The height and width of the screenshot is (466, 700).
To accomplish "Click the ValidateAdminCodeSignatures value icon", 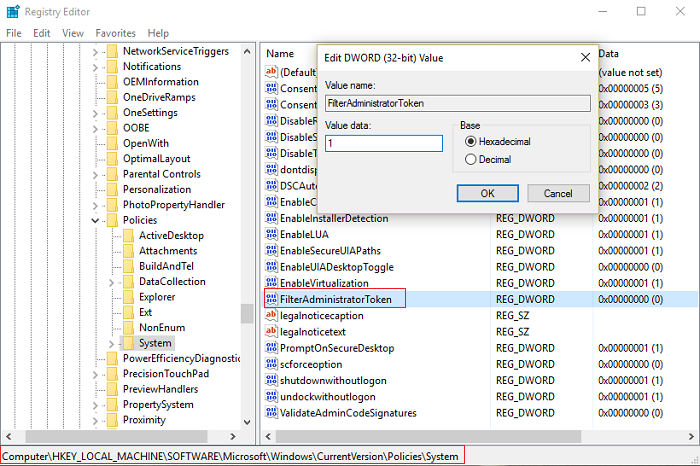I will pos(271,413).
